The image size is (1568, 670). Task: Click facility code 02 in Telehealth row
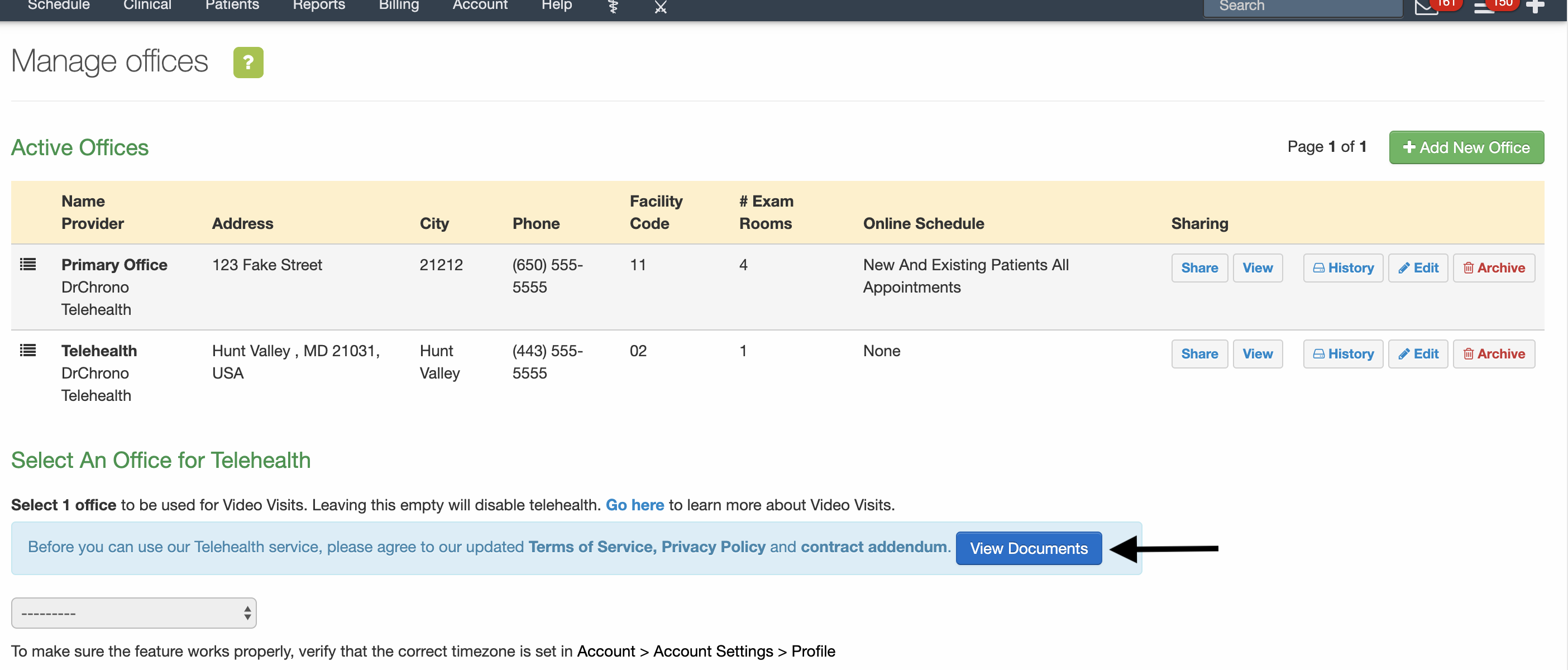coord(638,351)
